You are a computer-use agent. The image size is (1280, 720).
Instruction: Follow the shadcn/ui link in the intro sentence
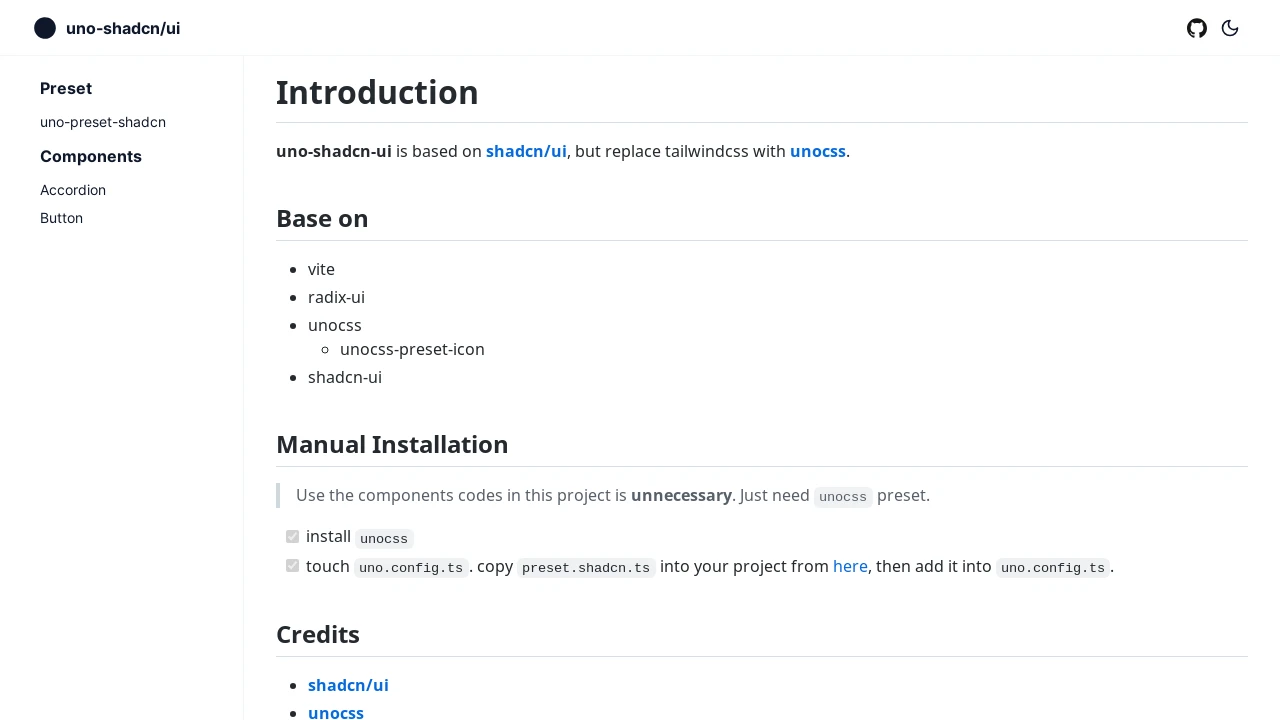[x=526, y=151]
